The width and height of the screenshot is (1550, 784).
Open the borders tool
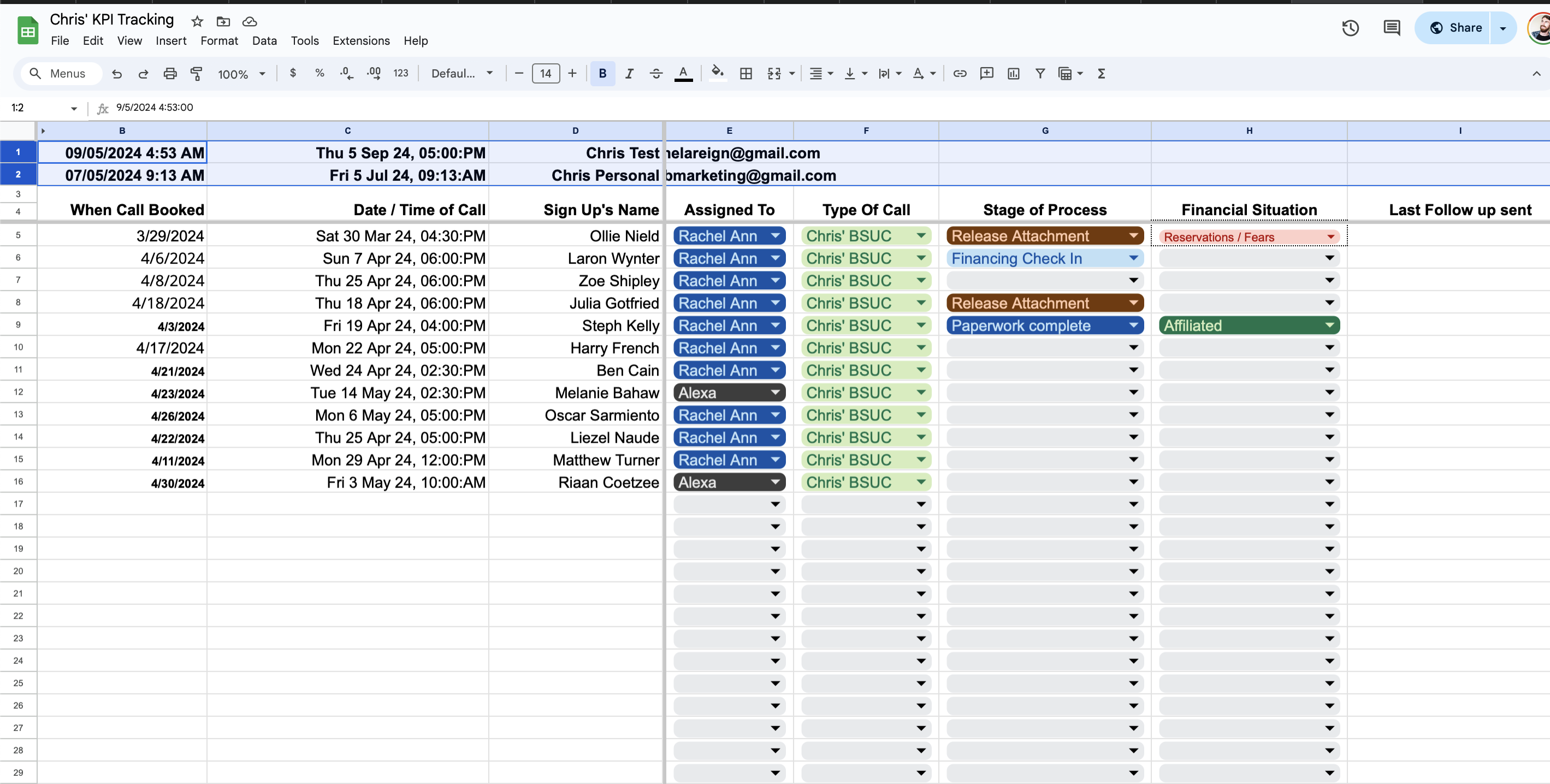pyautogui.click(x=746, y=73)
